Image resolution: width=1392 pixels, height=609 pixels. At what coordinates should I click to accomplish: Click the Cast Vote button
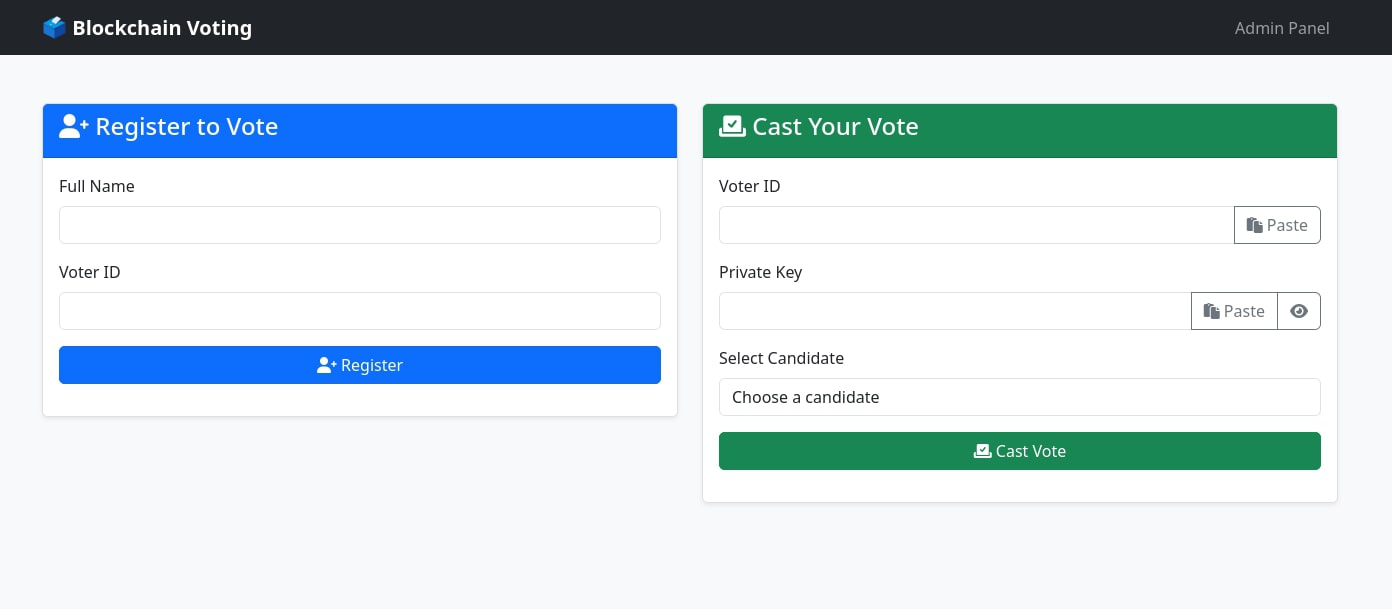click(1020, 451)
